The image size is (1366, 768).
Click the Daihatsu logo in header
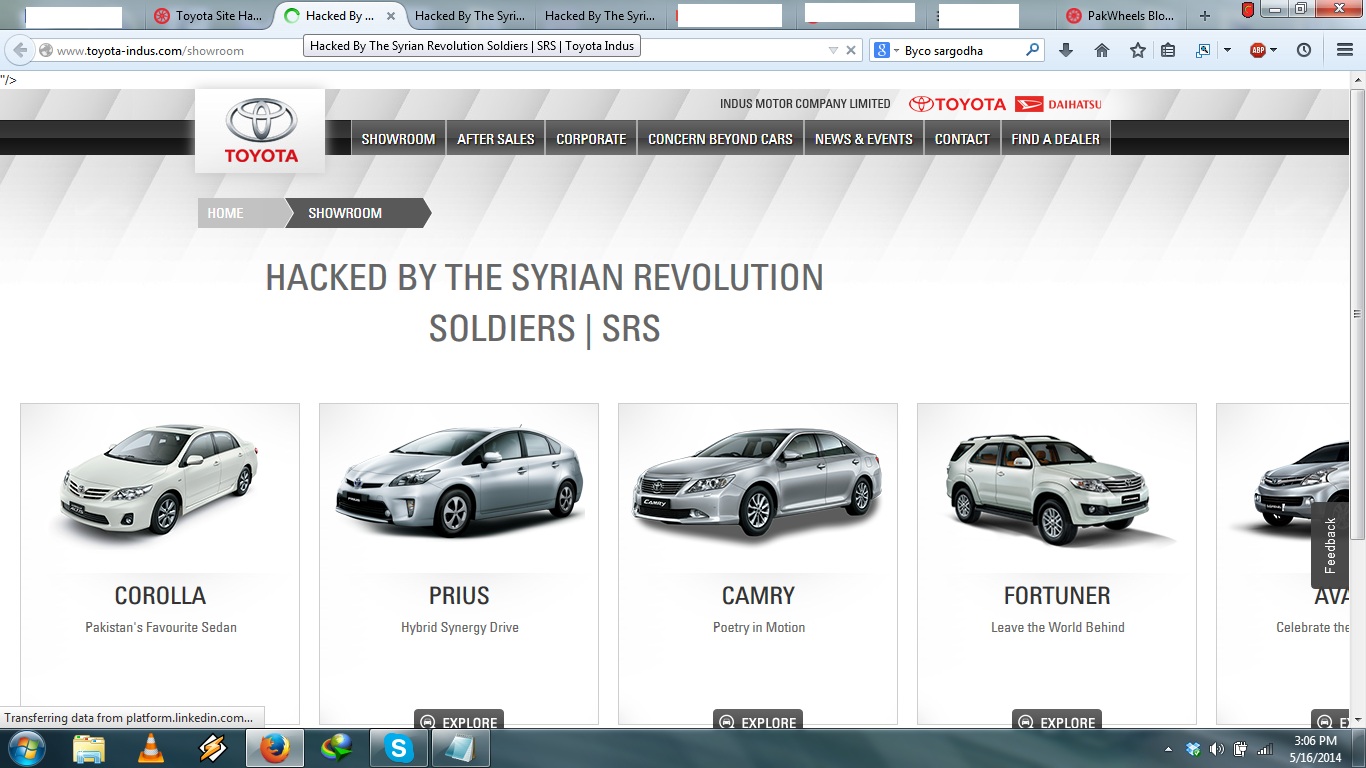pos(1058,104)
